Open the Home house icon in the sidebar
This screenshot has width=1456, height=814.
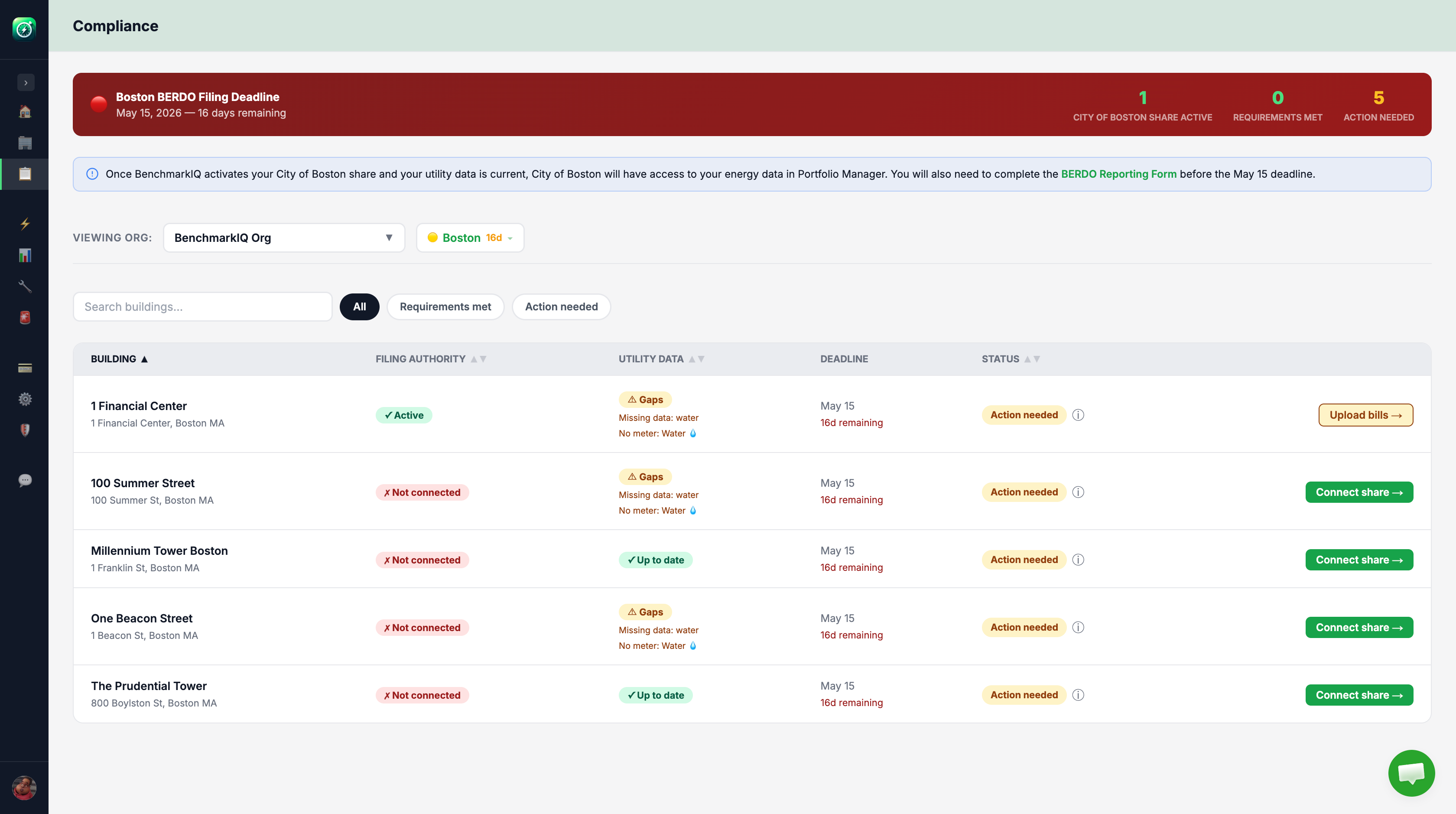pos(25,111)
